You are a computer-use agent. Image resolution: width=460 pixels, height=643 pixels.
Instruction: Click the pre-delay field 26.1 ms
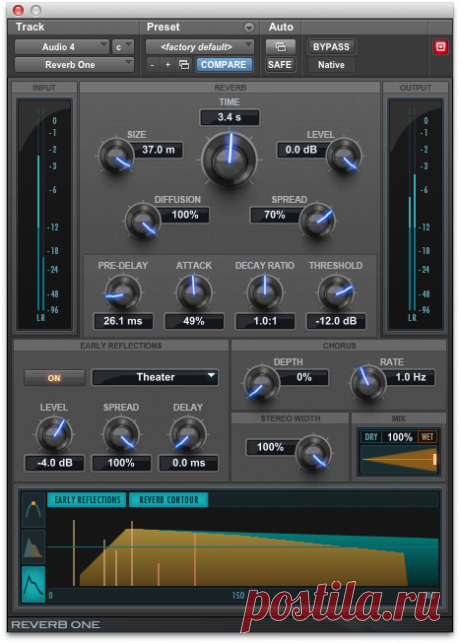[x=123, y=321]
